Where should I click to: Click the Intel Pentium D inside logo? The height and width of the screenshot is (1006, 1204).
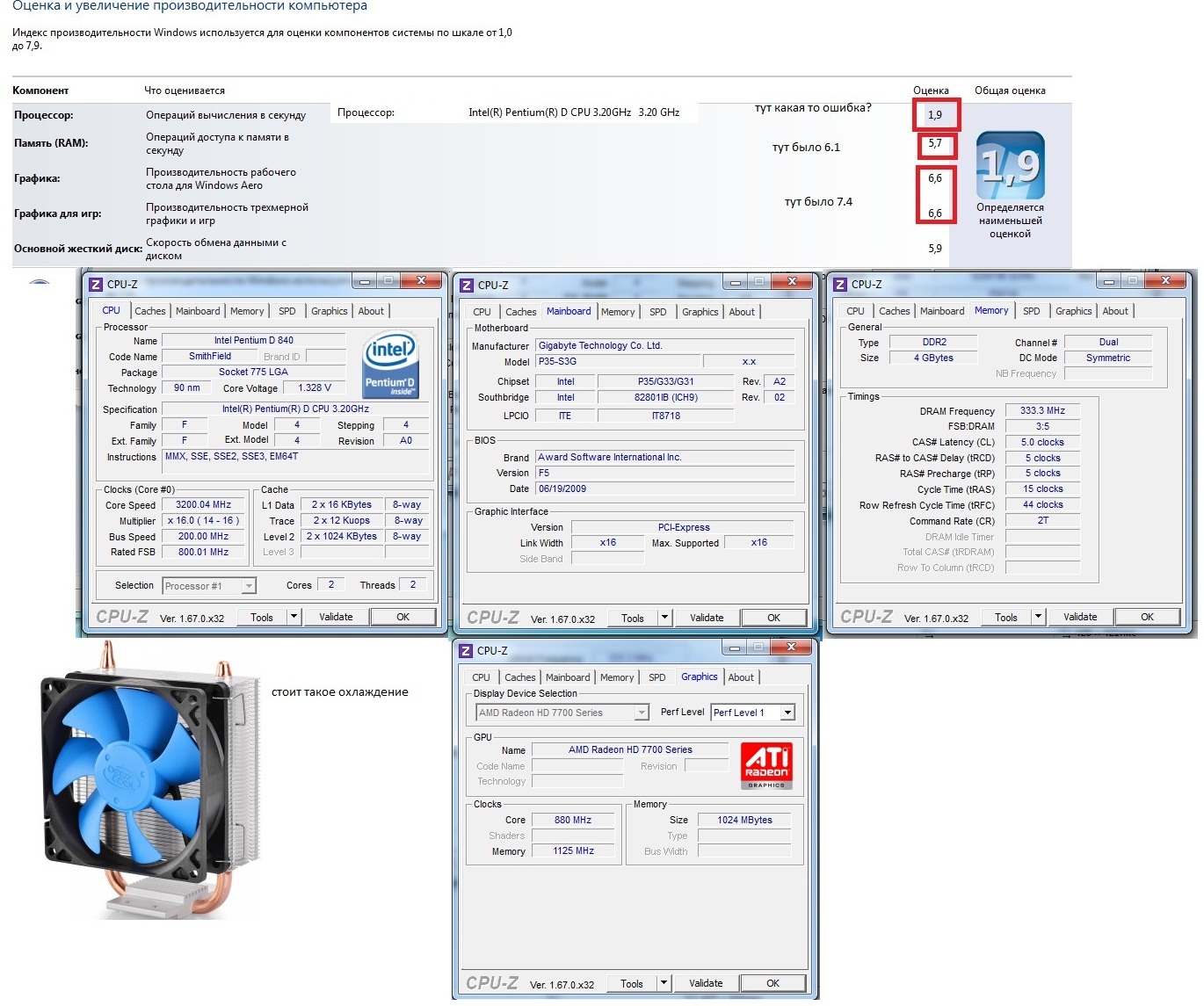(390, 364)
